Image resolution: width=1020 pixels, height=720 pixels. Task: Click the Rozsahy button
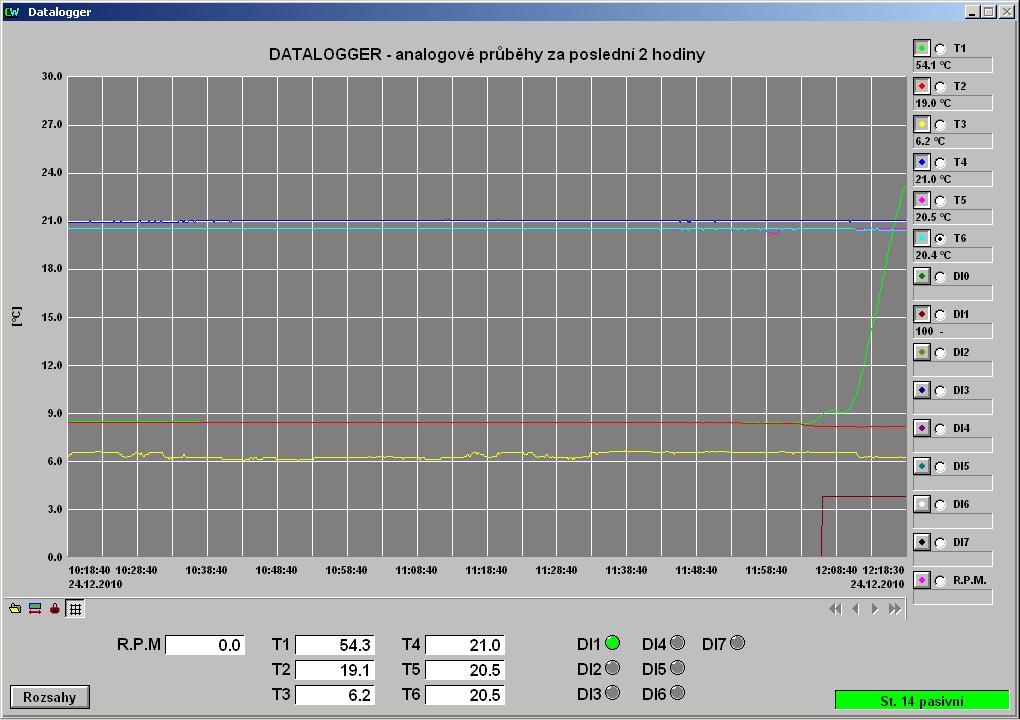pos(50,697)
